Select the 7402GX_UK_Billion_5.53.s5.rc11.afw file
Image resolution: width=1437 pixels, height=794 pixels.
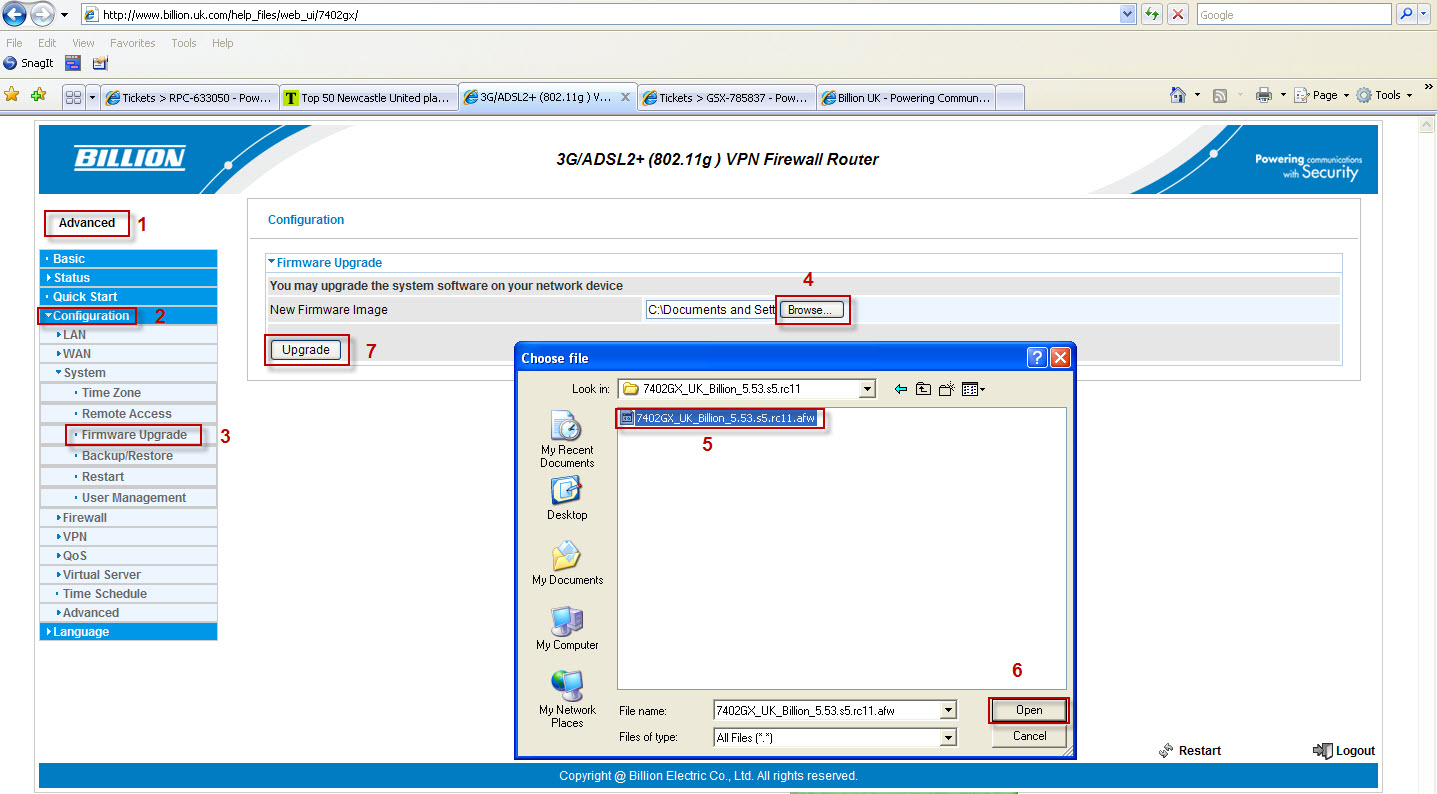[x=718, y=418]
